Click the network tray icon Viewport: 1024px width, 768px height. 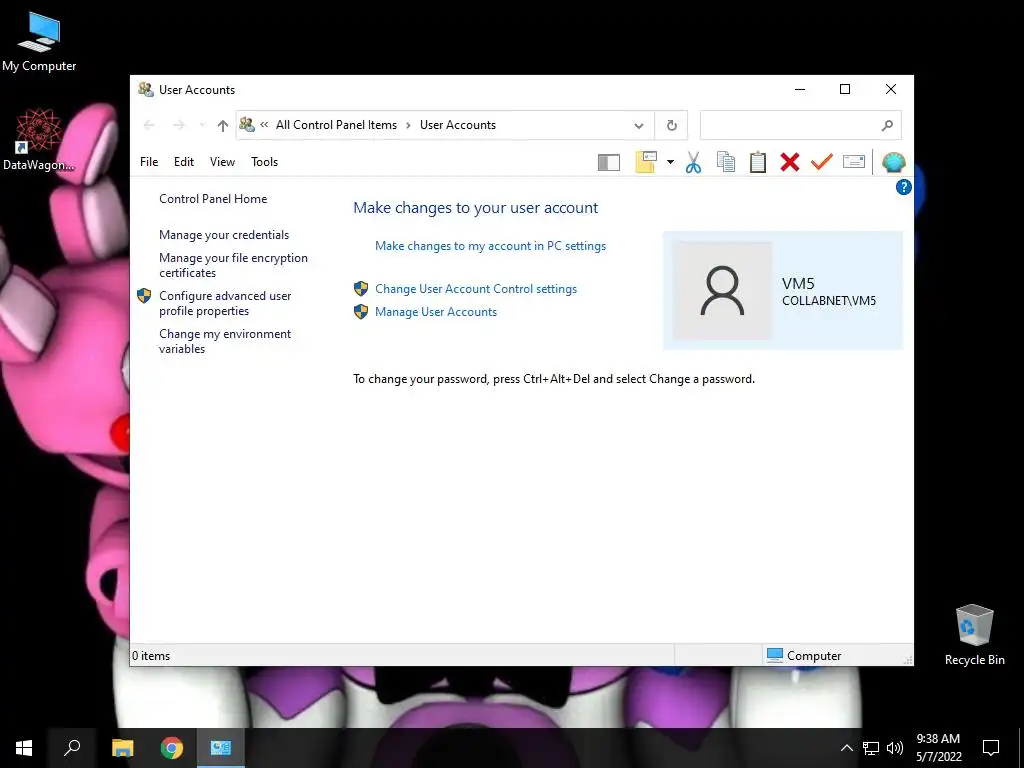[x=871, y=748]
